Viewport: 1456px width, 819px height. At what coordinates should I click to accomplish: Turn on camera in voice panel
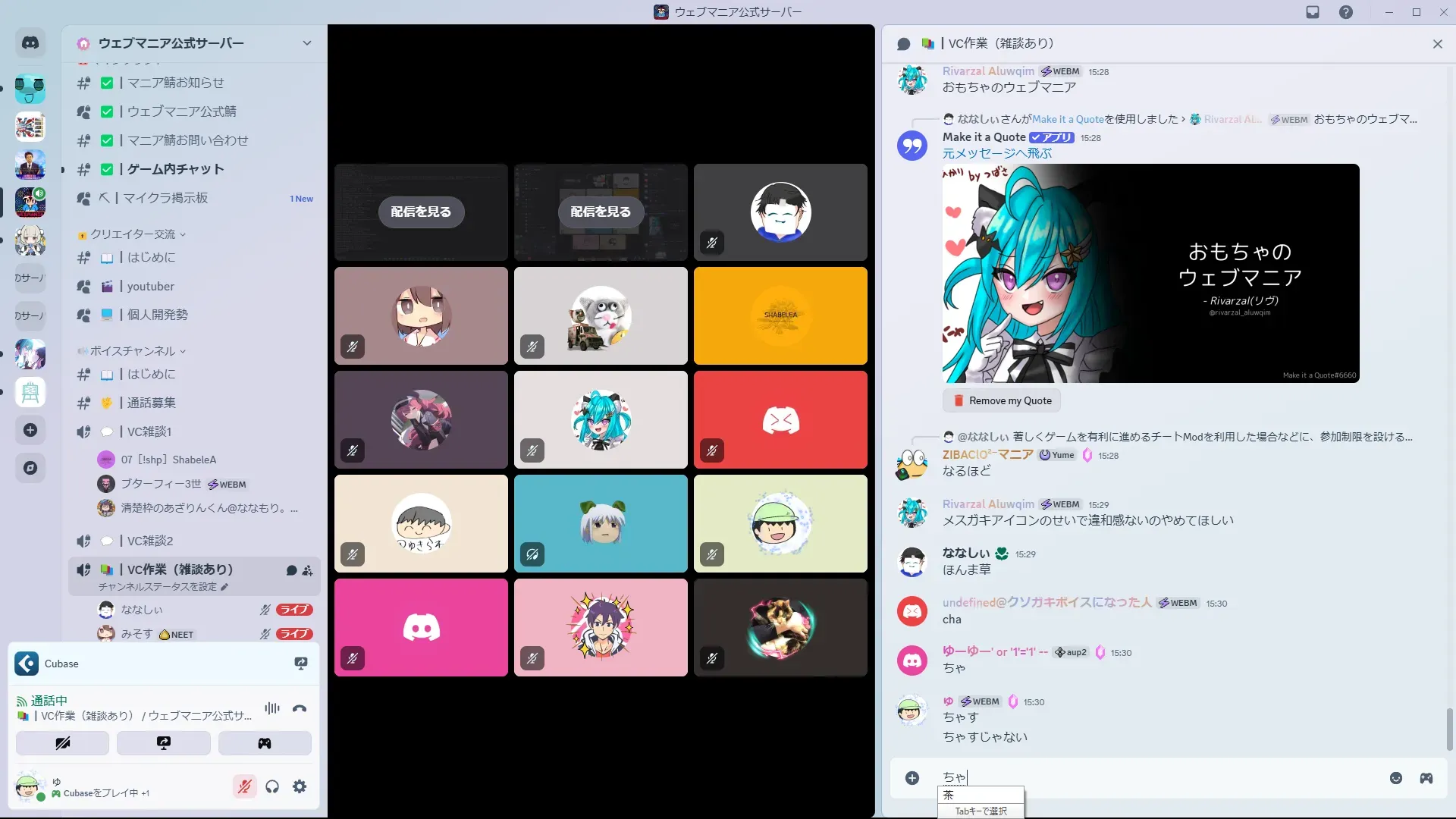[x=62, y=743]
